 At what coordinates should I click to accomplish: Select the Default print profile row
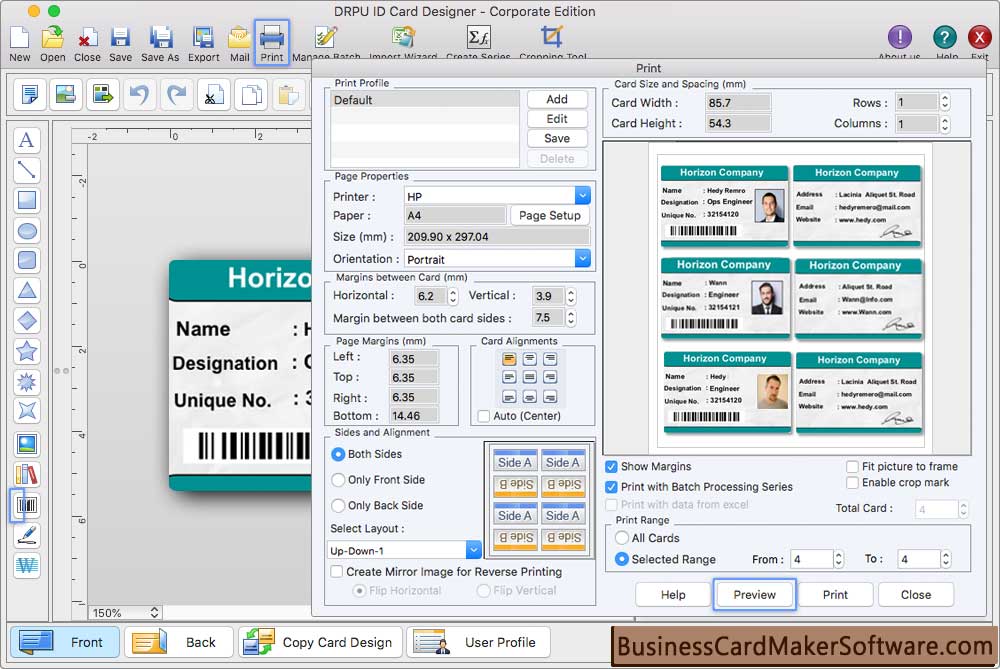[425, 99]
